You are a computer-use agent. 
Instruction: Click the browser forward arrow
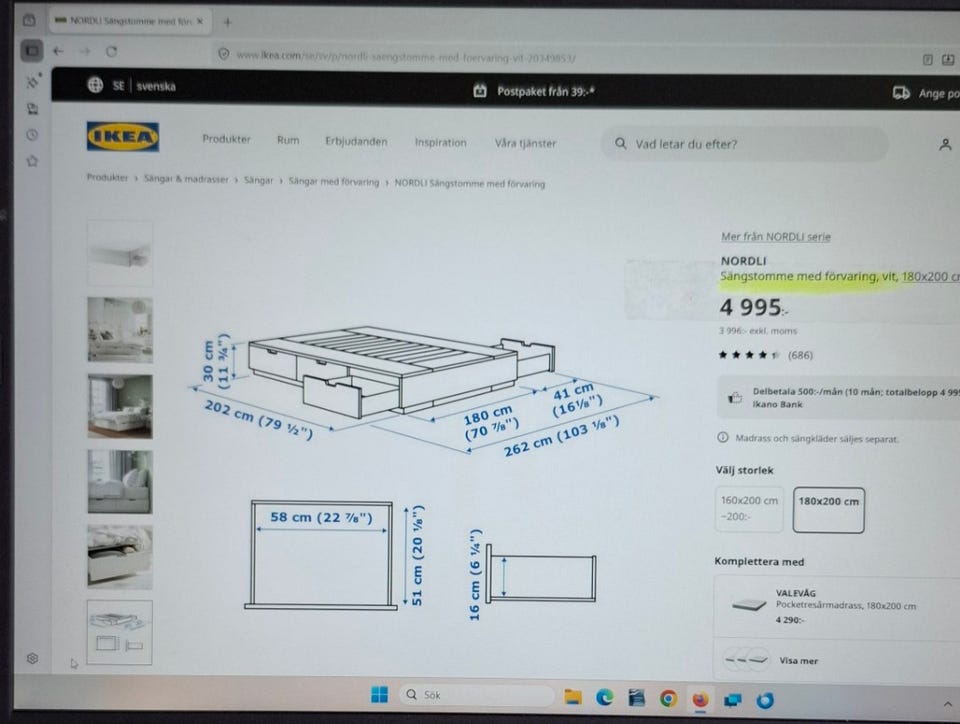coord(84,51)
